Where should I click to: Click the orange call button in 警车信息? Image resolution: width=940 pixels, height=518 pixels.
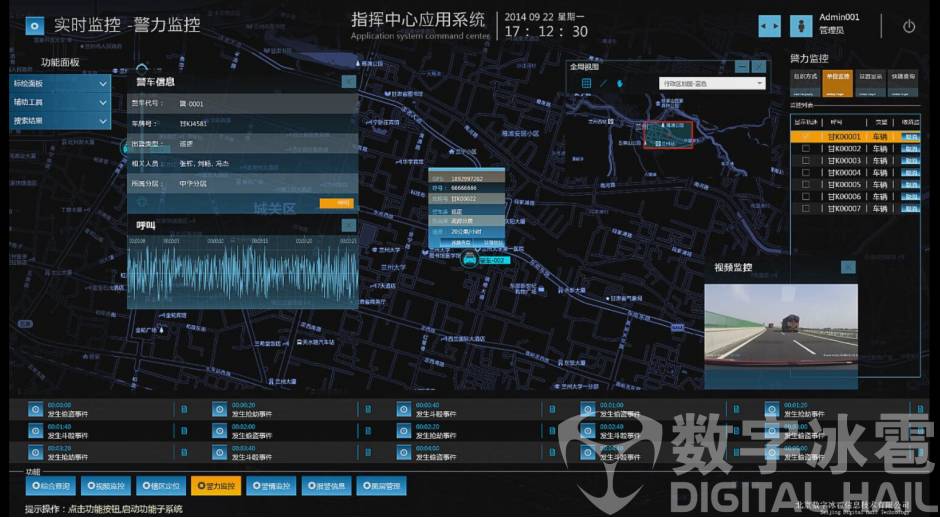pos(336,203)
